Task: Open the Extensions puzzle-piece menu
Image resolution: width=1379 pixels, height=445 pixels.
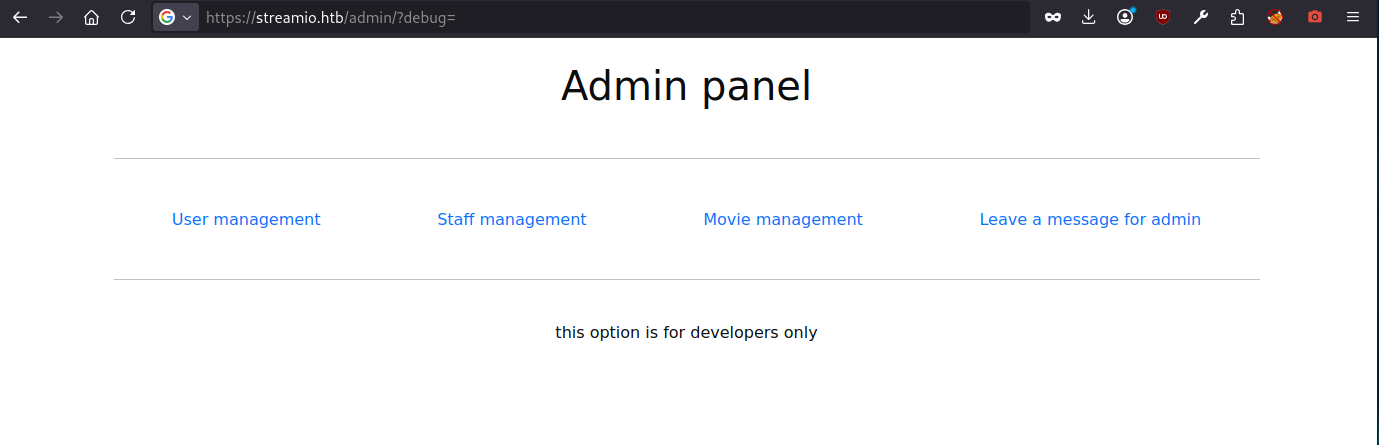Action: (x=1238, y=17)
